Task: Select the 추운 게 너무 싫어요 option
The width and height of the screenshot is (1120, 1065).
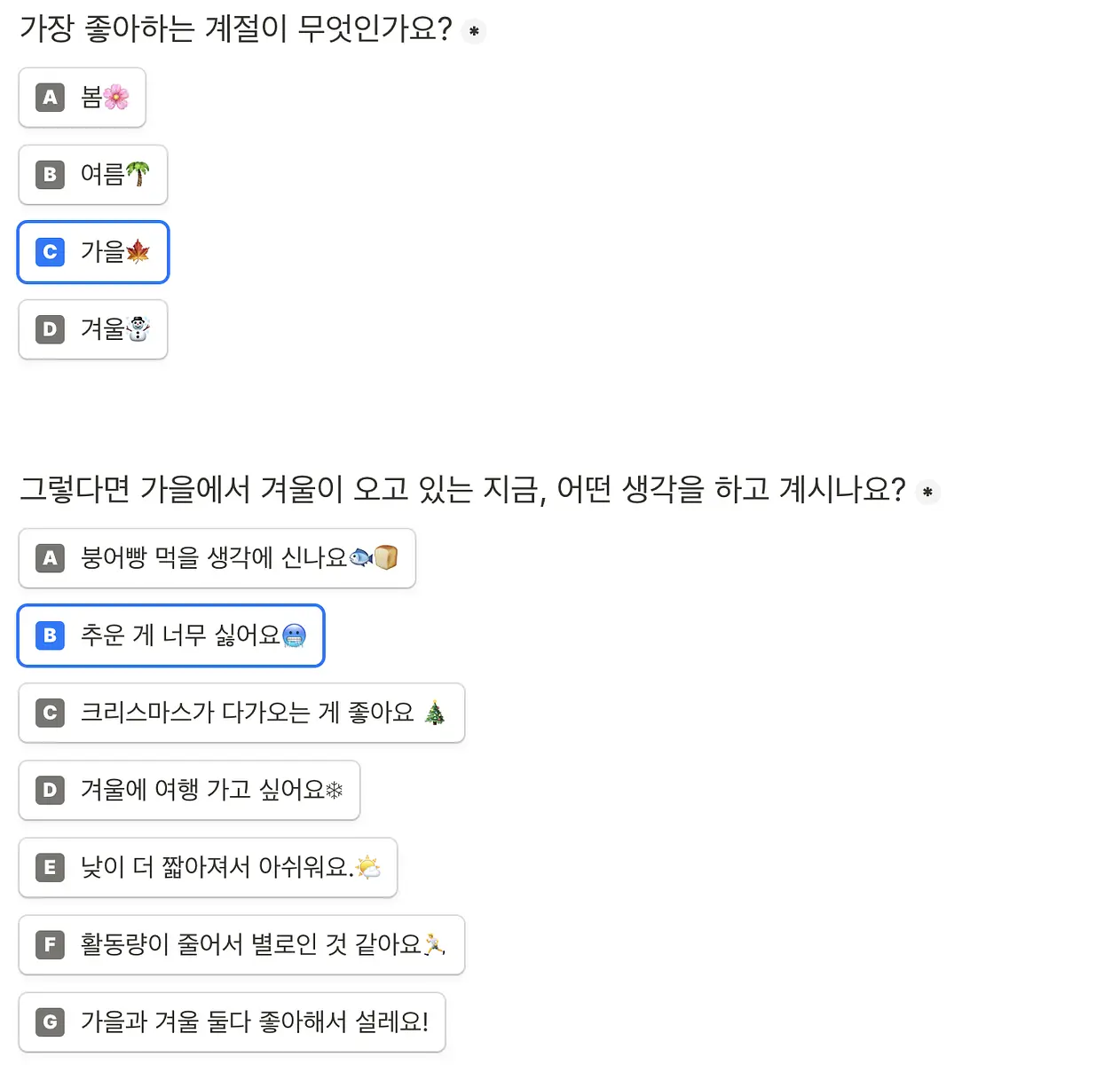Action: pos(171,635)
